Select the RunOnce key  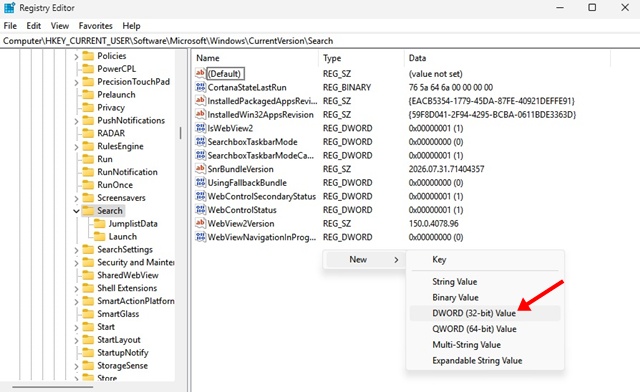115,185
